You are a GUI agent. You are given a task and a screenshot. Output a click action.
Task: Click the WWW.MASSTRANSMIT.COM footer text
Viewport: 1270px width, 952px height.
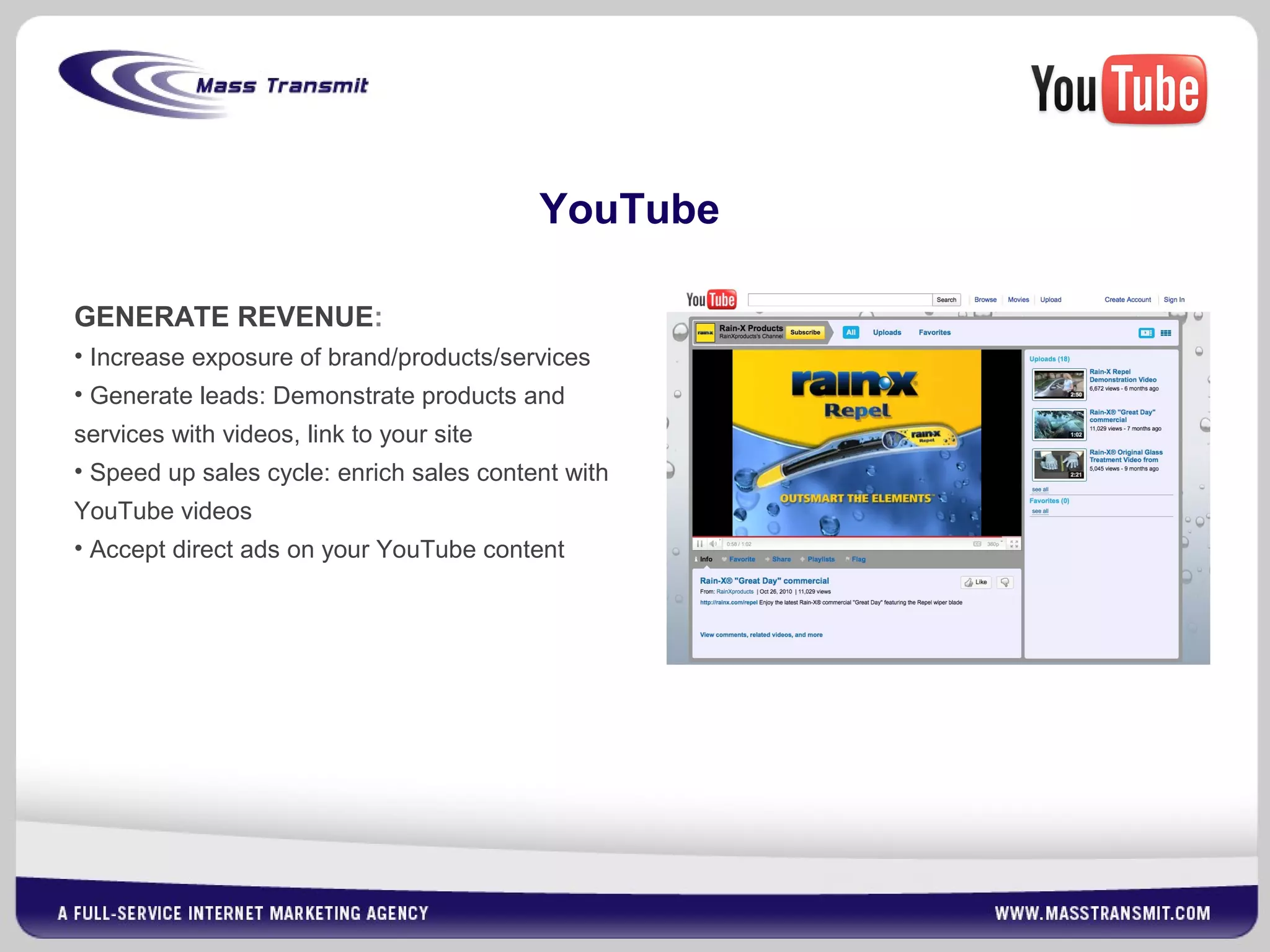[x=1103, y=913]
